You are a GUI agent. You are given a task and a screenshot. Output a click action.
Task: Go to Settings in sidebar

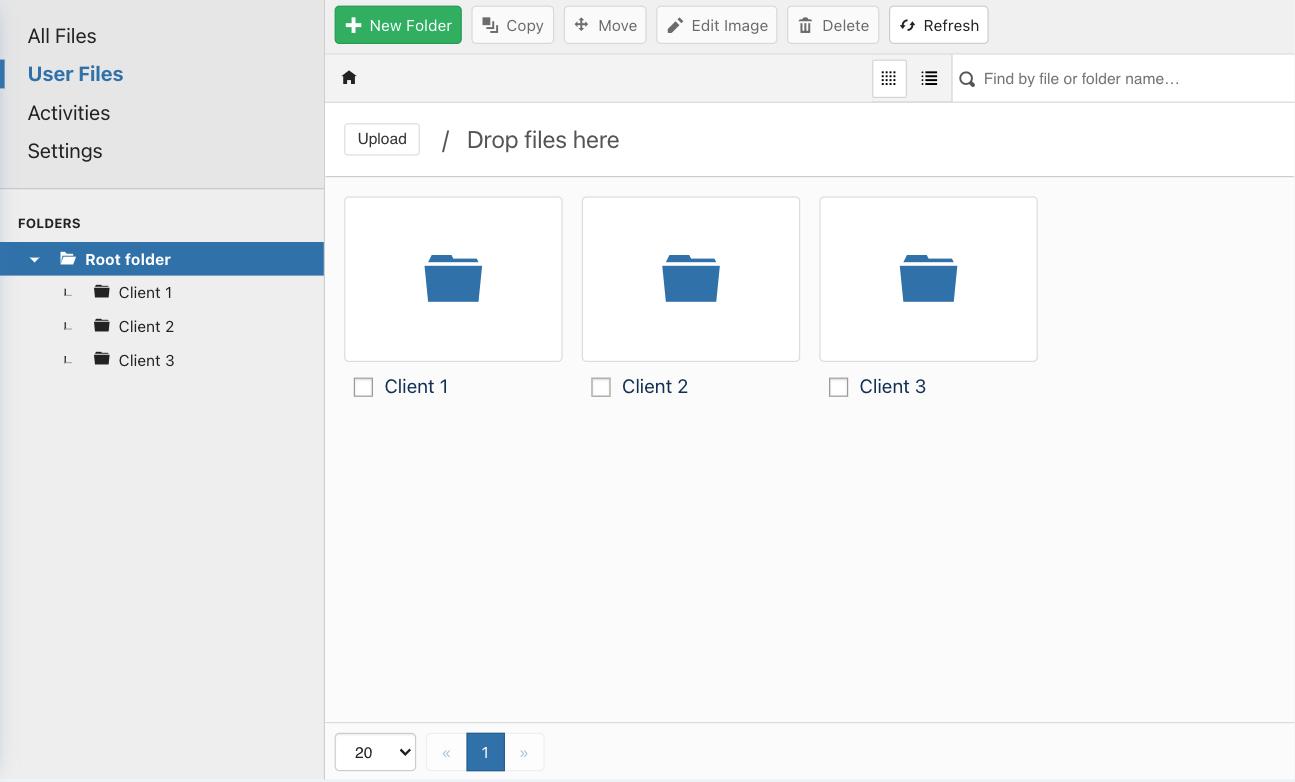pyautogui.click(x=65, y=151)
